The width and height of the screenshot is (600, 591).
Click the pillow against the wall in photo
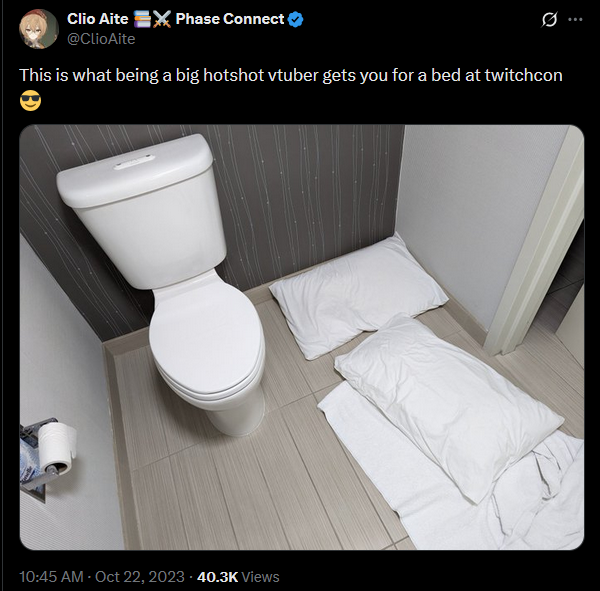[x=358, y=295]
